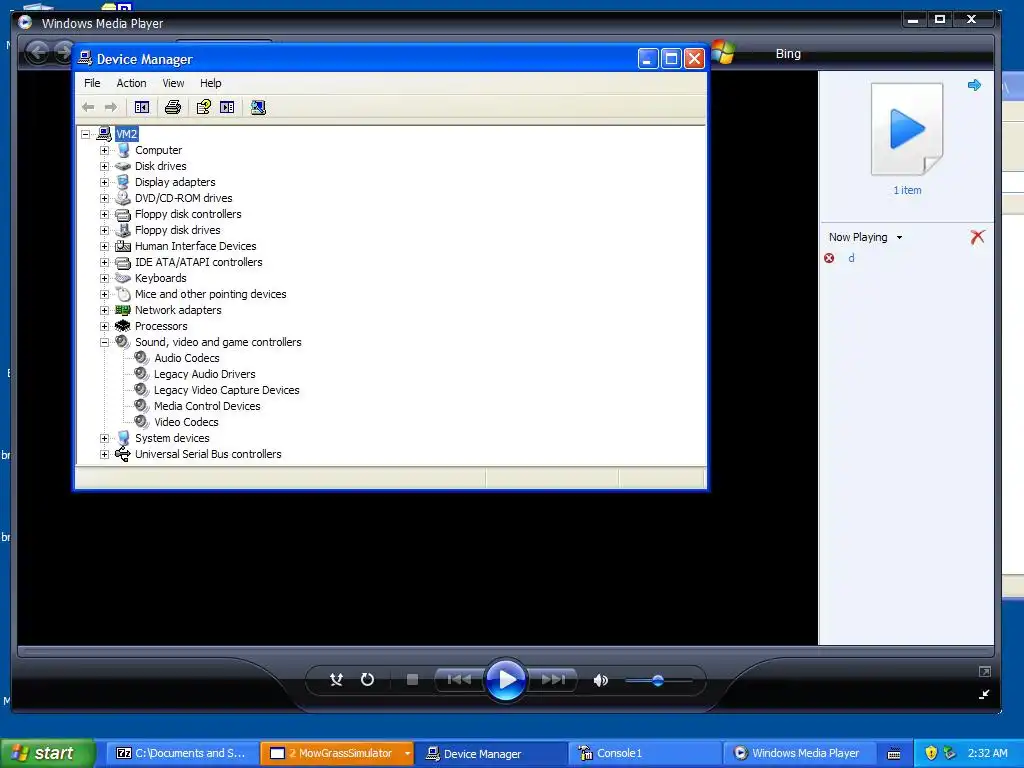Select the IDE ATA/ATAPI controllers icon
Screen dimensions: 1024x768
point(123,263)
